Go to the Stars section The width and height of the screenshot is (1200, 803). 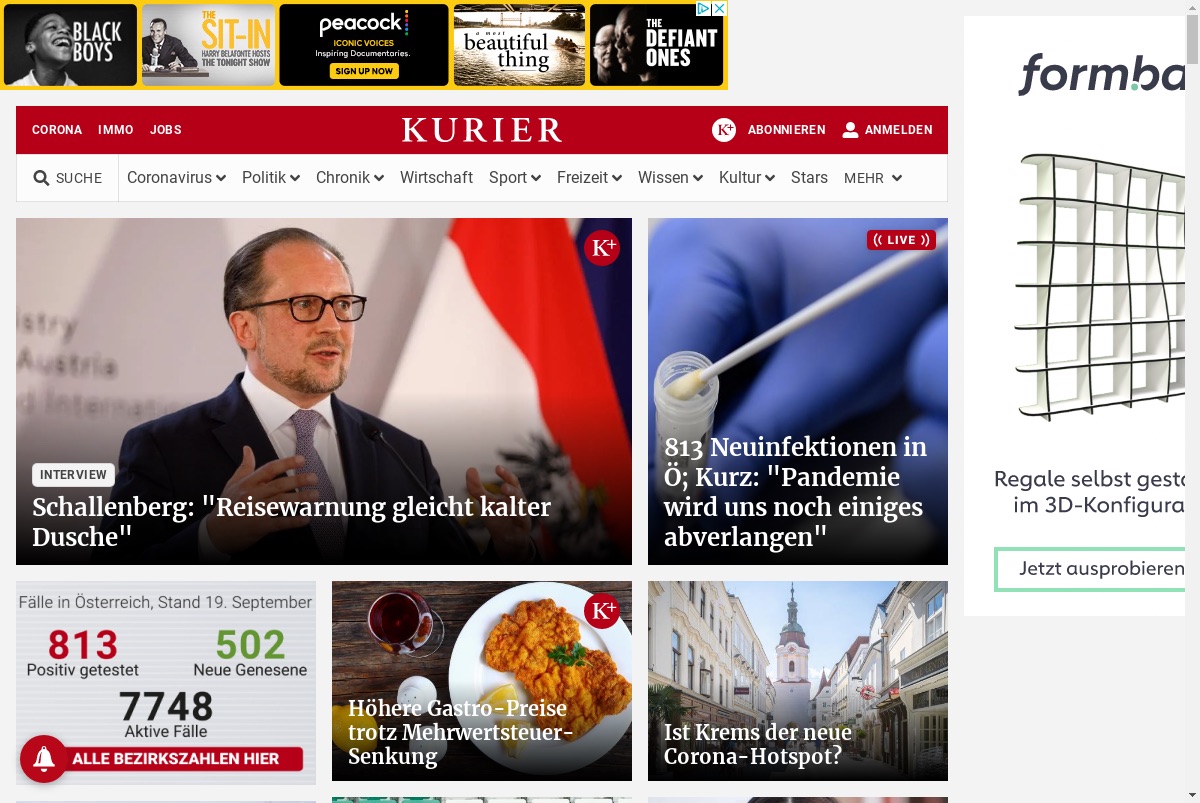809,178
